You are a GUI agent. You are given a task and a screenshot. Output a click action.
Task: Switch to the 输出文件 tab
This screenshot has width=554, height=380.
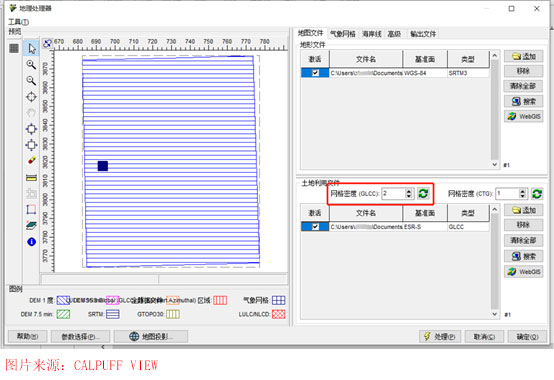423,34
